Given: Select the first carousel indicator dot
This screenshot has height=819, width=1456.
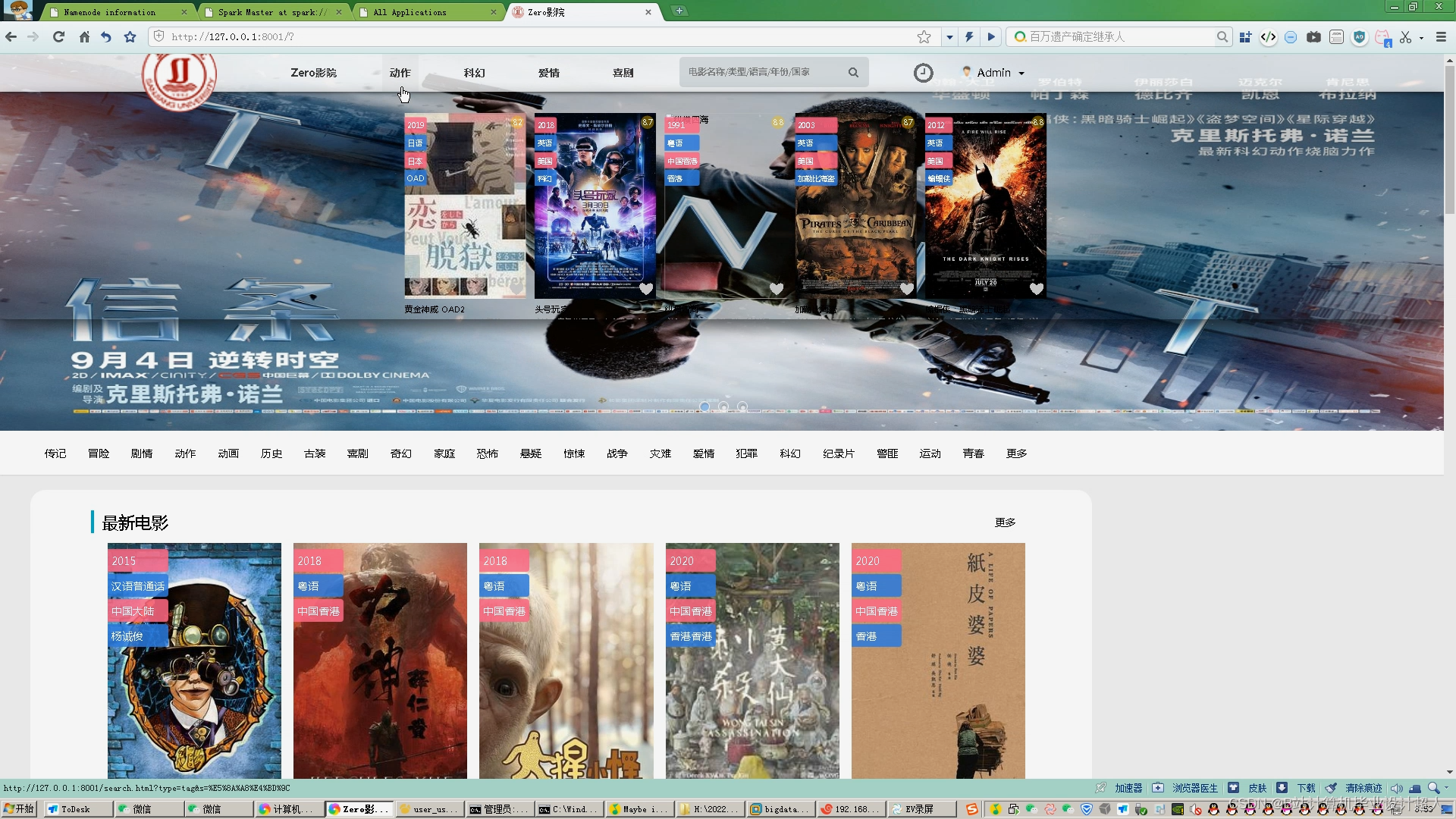Looking at the screenshot, I should tap(704, 407).
